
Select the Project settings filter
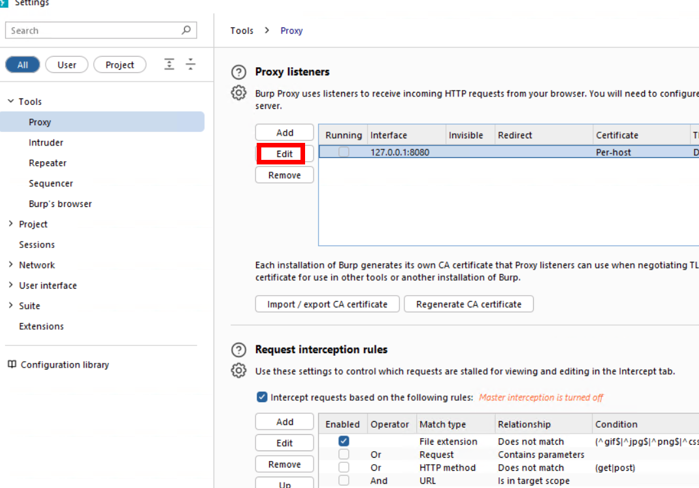[119, 65]
